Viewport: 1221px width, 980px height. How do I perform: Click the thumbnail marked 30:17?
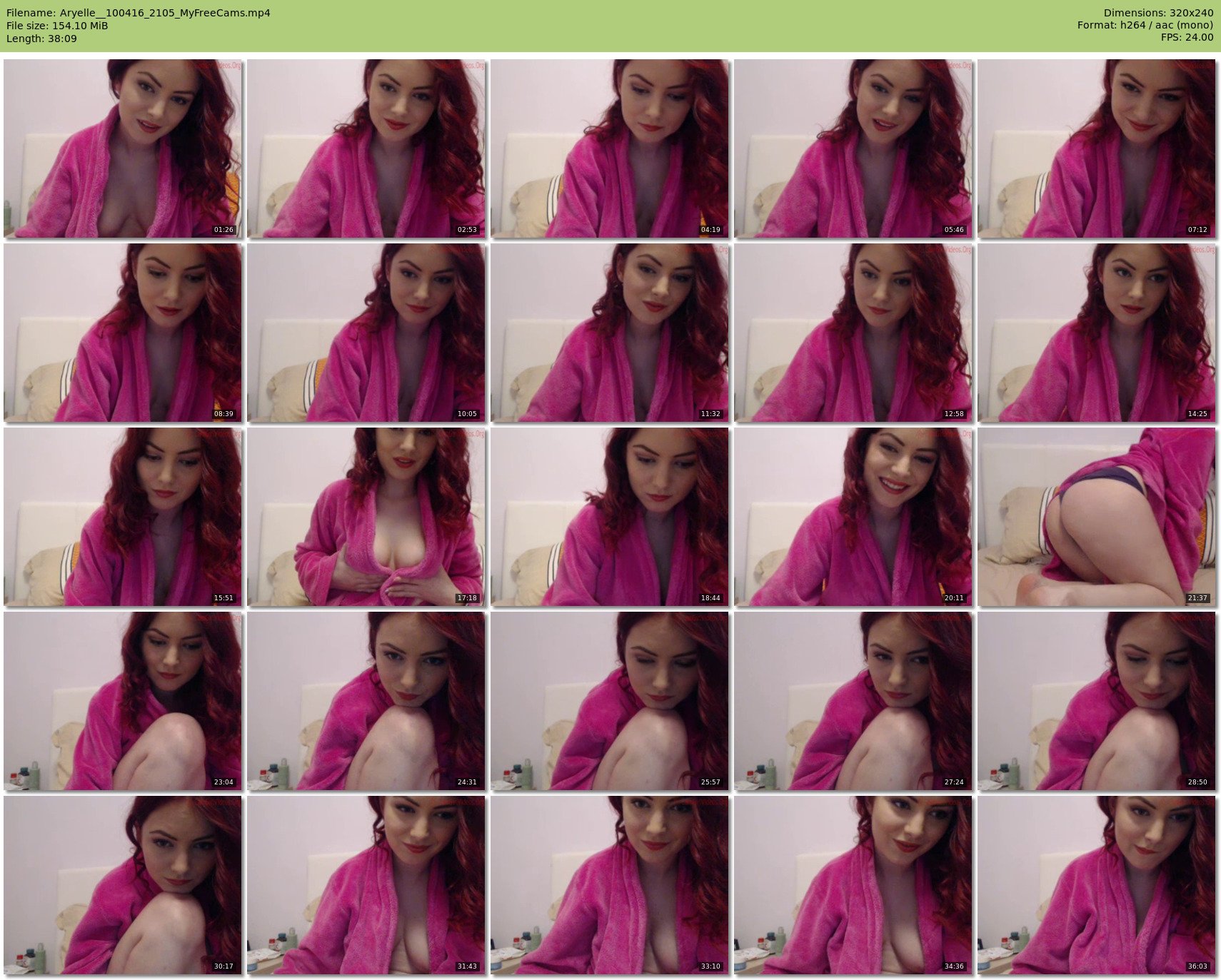pyautogui.click(x=123, y=885)
